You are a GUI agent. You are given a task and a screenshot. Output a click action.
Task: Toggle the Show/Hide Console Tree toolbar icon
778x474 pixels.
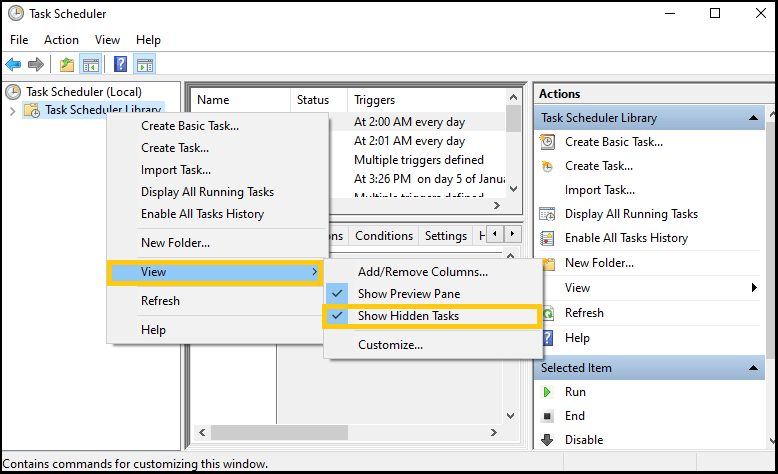(x=91, y=65)
